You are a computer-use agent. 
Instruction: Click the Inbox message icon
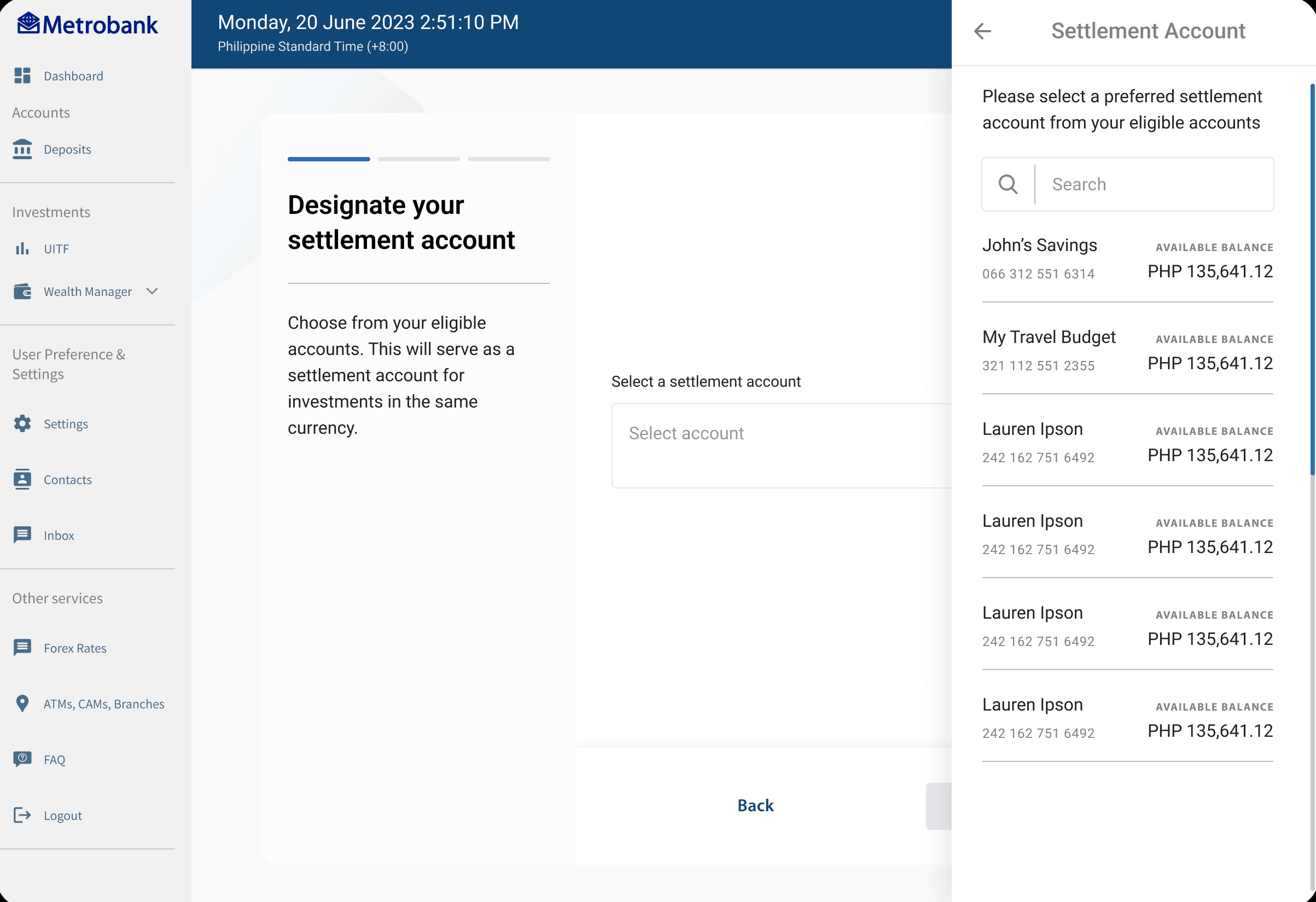[22, 534]
